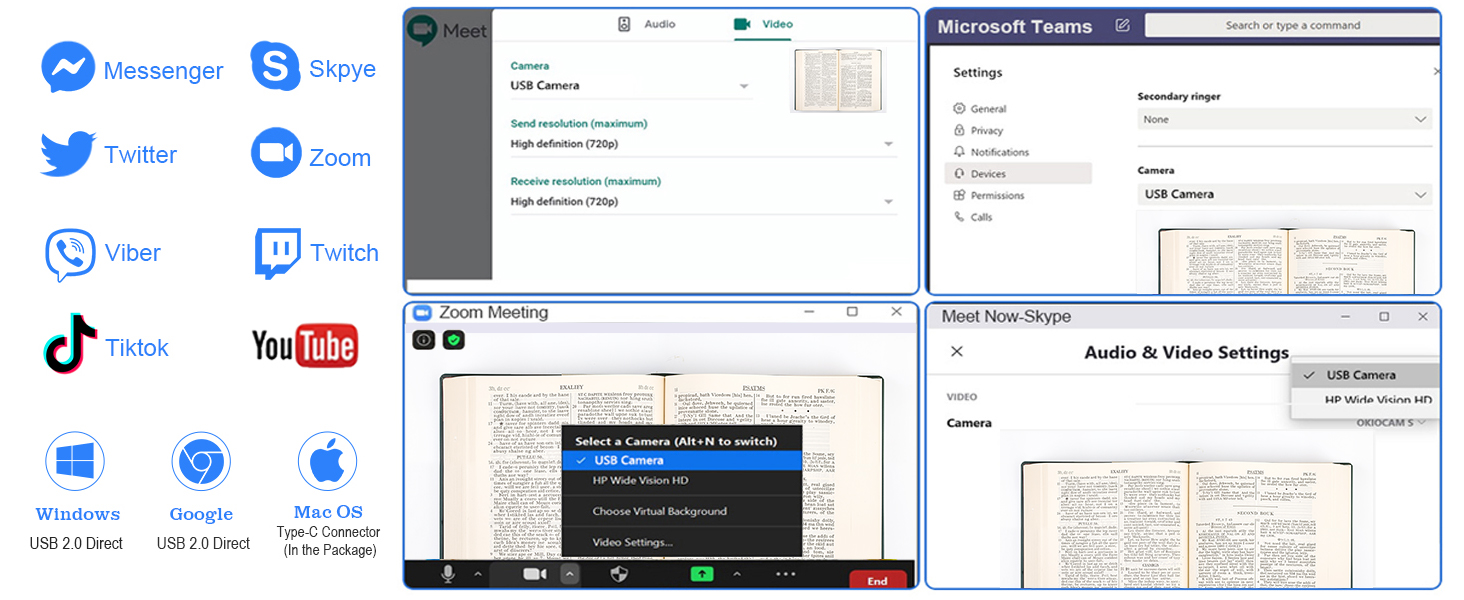Click the green encryption shield in Zoom

click(x=453, y=340)
